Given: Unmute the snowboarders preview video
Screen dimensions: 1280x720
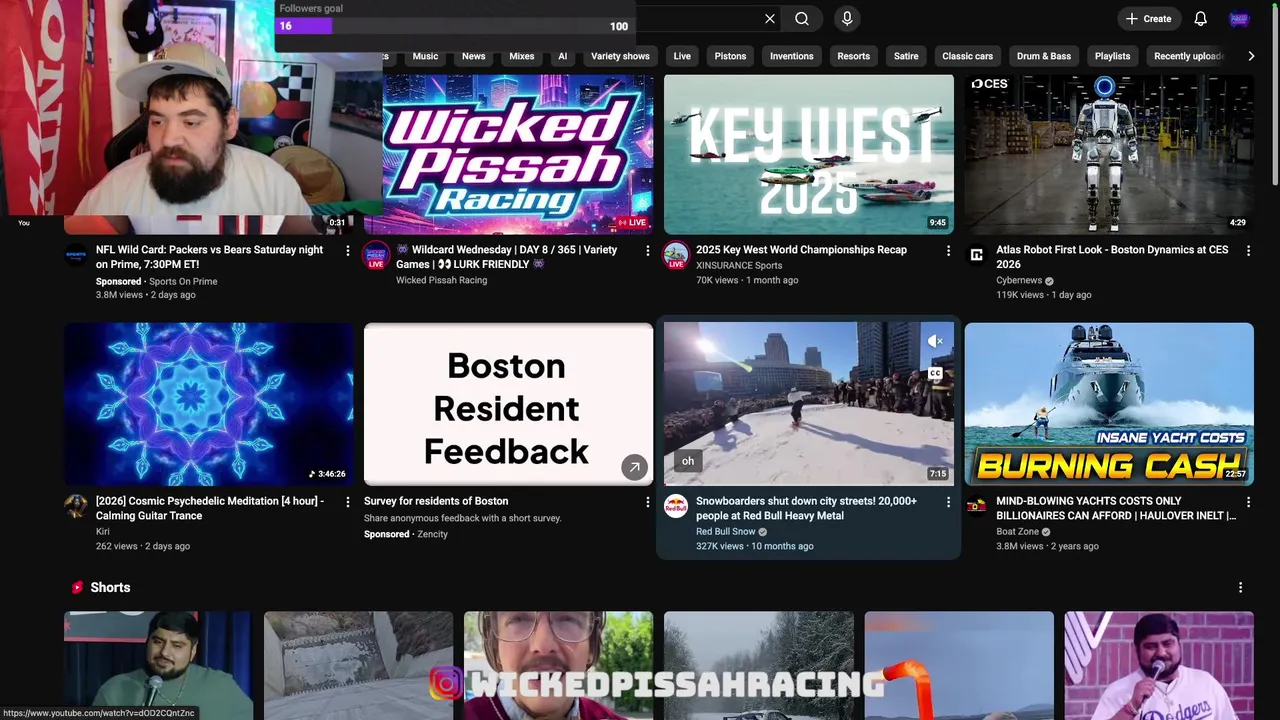Looking at the screenshot, I should click(x=935, y=342).
